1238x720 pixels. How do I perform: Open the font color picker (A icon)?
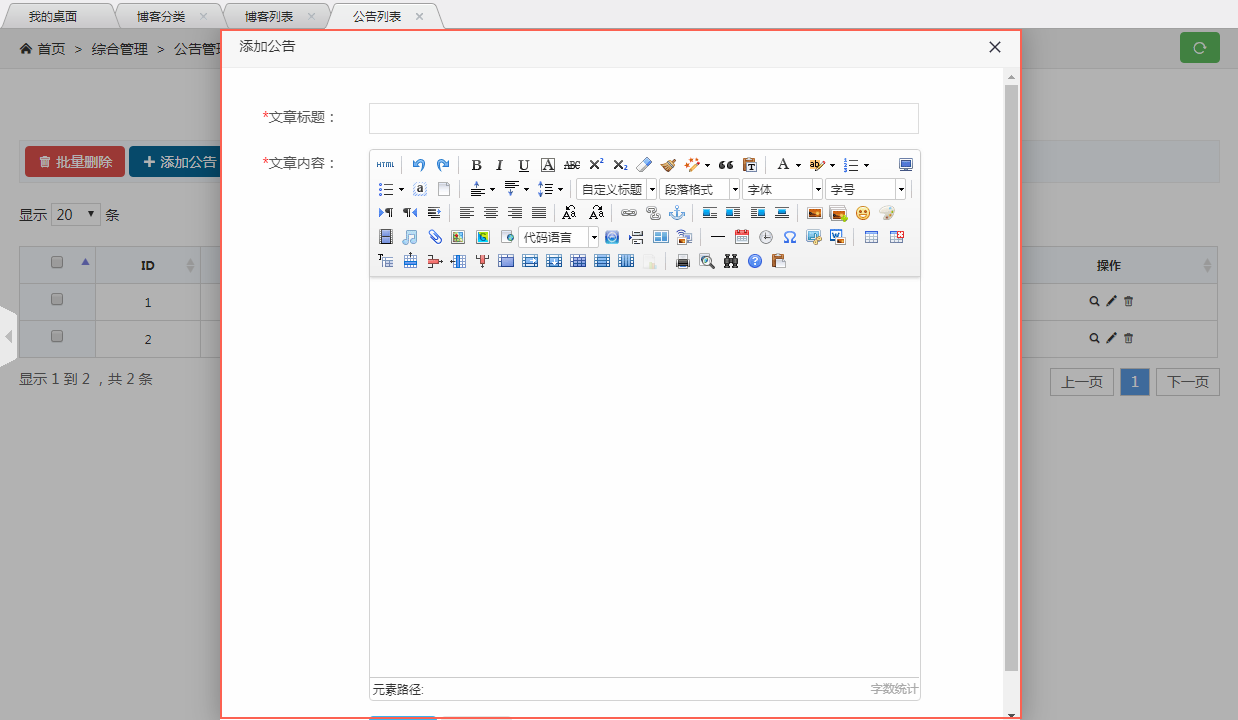(783, 165)
